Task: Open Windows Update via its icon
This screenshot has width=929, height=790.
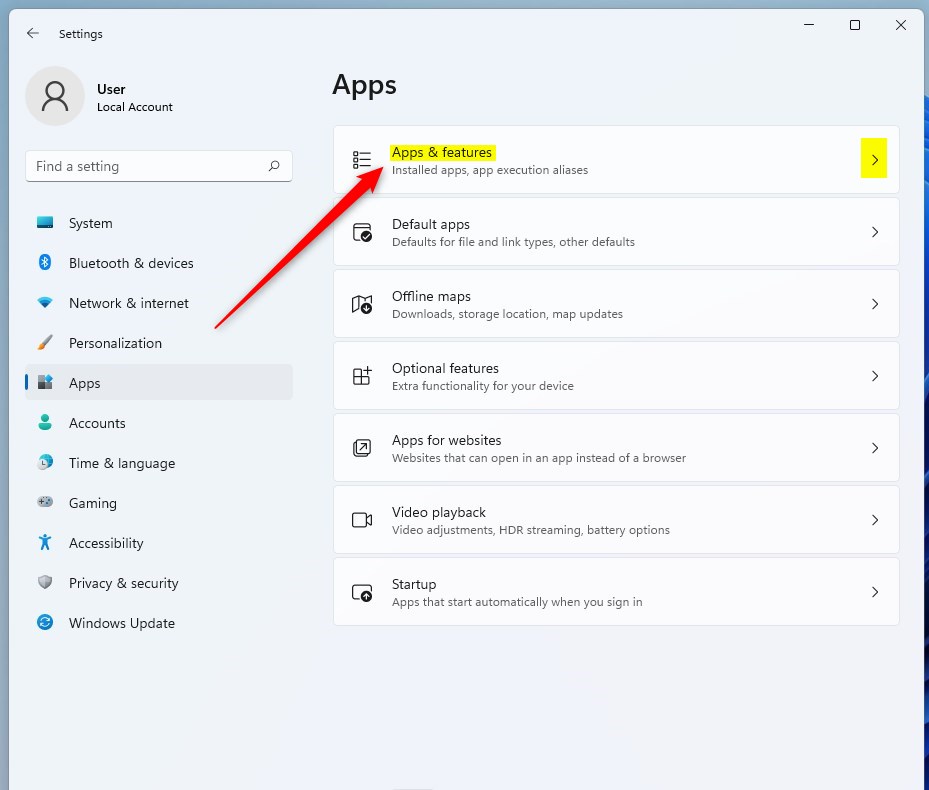Action: click(x=45, y=623)
